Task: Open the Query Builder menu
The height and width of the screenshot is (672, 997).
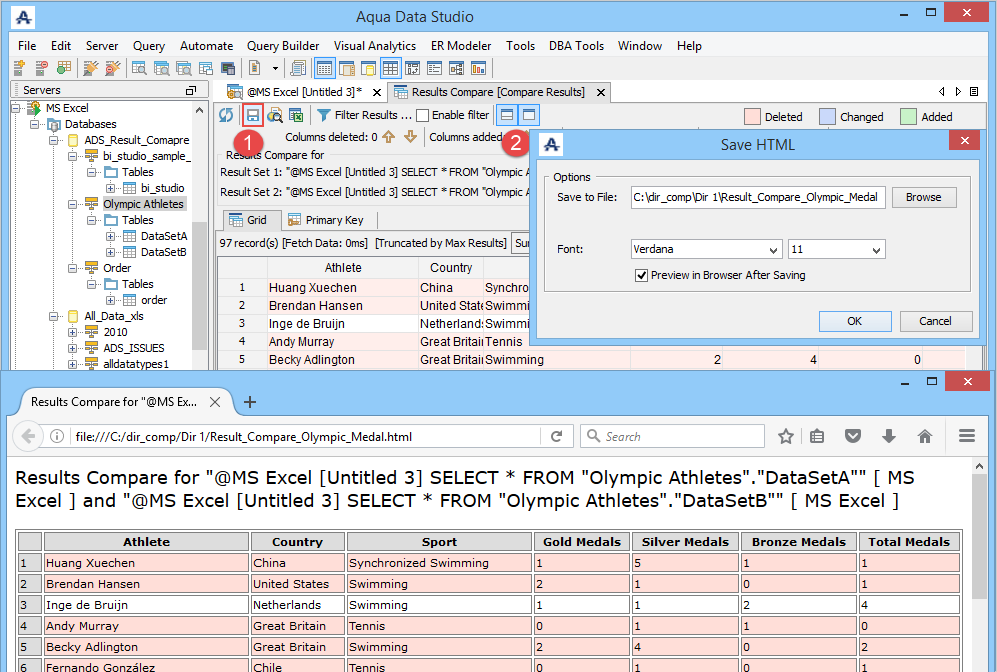Action: 283,46
